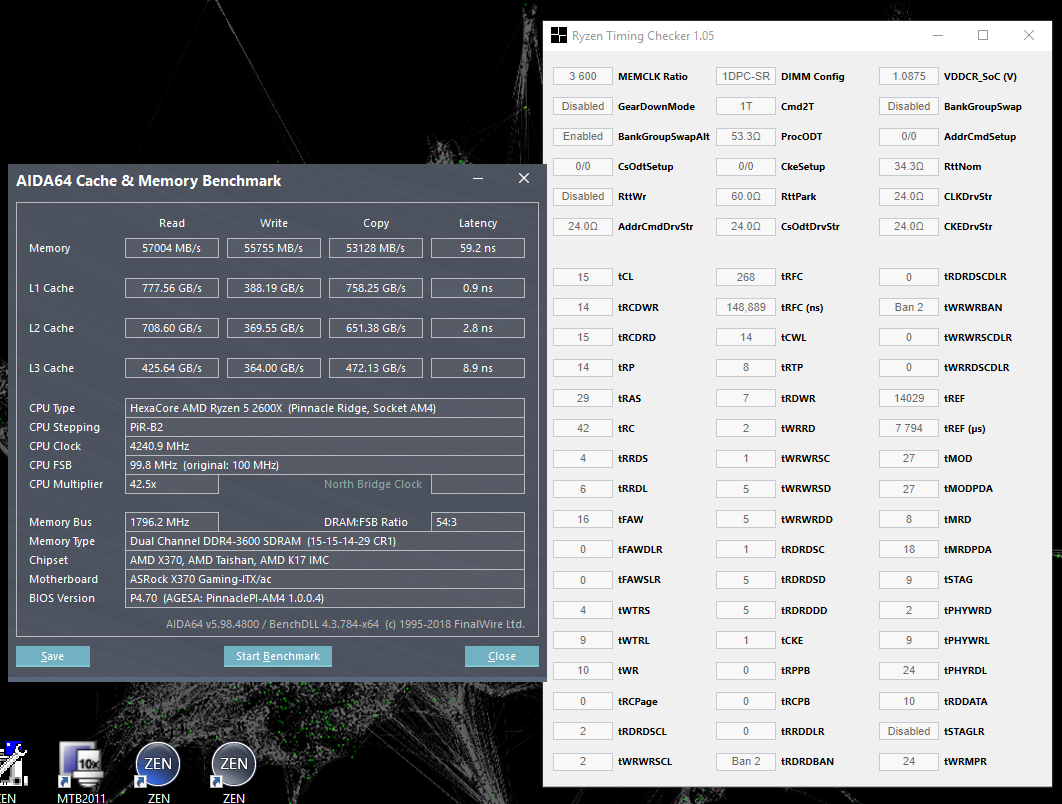Click the AIDA64 Cache & Memory Benchmark title

148,181
